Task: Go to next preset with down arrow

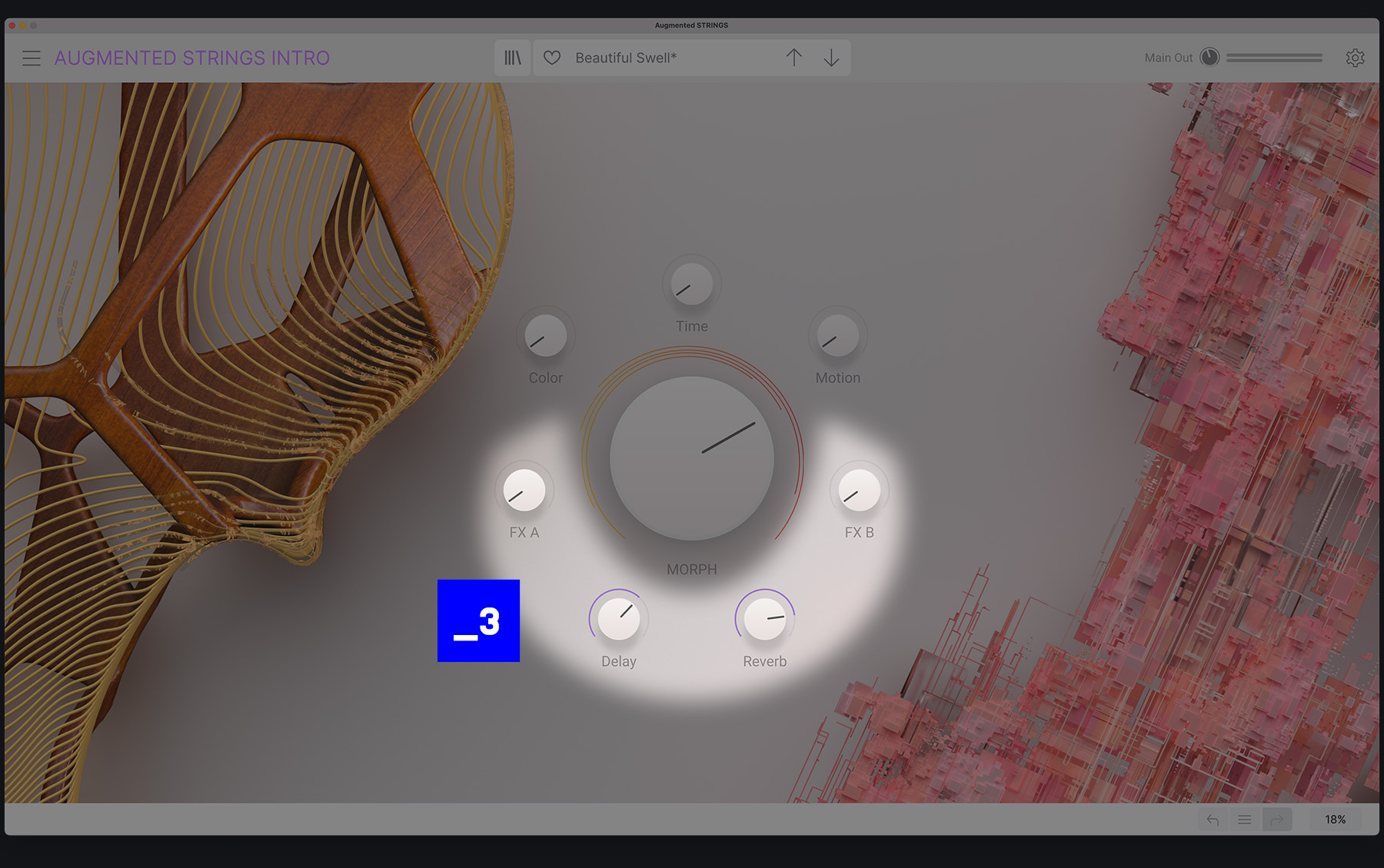Action: (831, 58)
